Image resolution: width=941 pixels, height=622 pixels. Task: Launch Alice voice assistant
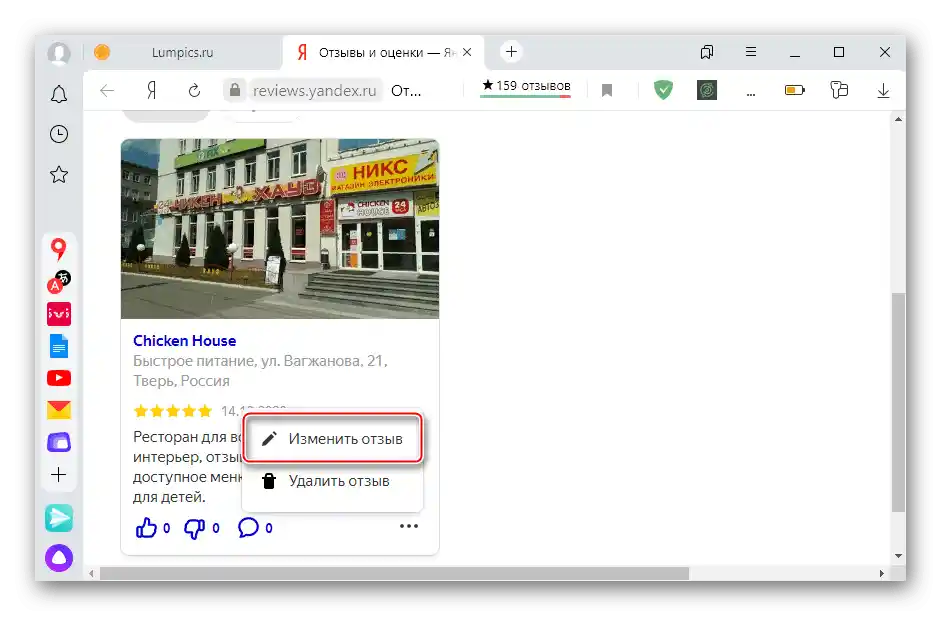pos(59,558)
